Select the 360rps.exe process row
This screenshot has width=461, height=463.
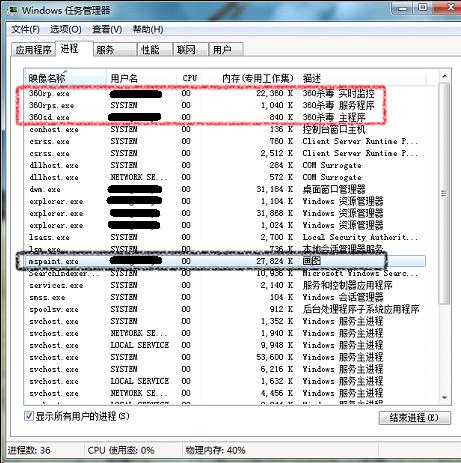coord(225,105)
